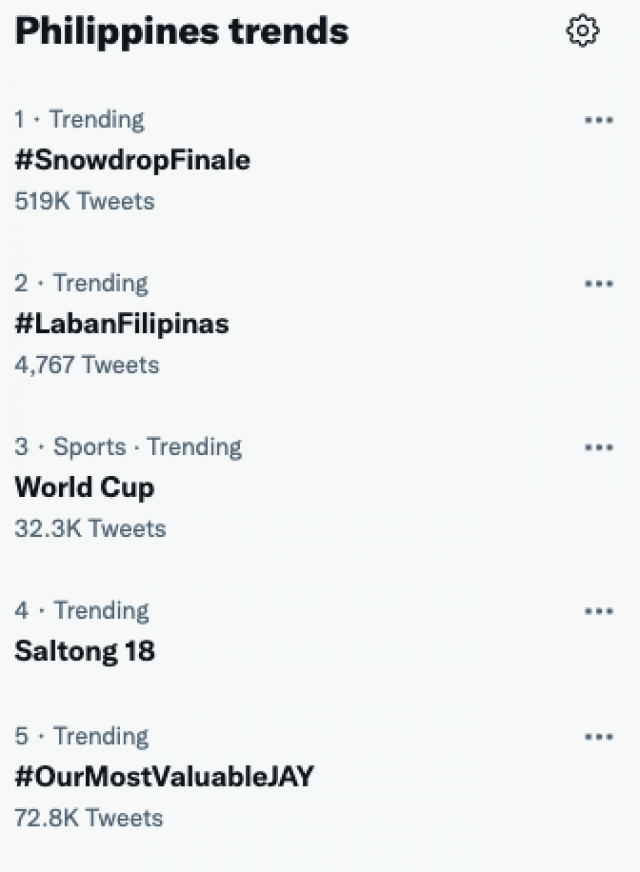This screenshot has width=640, height=872.
Task: Click the 72.8K Tweets count
Action: click(x=88, y=818)
